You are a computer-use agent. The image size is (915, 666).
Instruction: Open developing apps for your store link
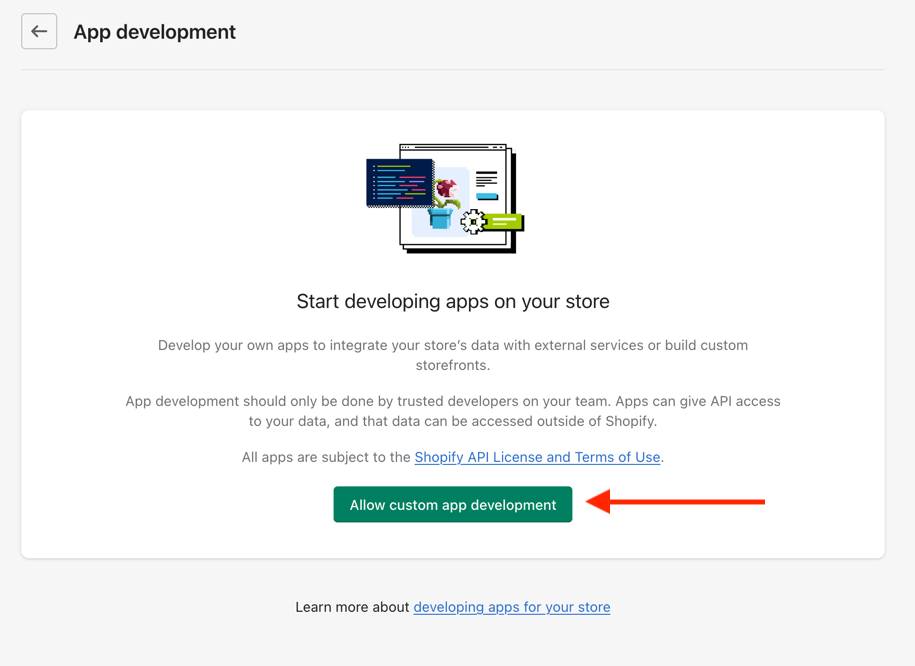point(512,607)
